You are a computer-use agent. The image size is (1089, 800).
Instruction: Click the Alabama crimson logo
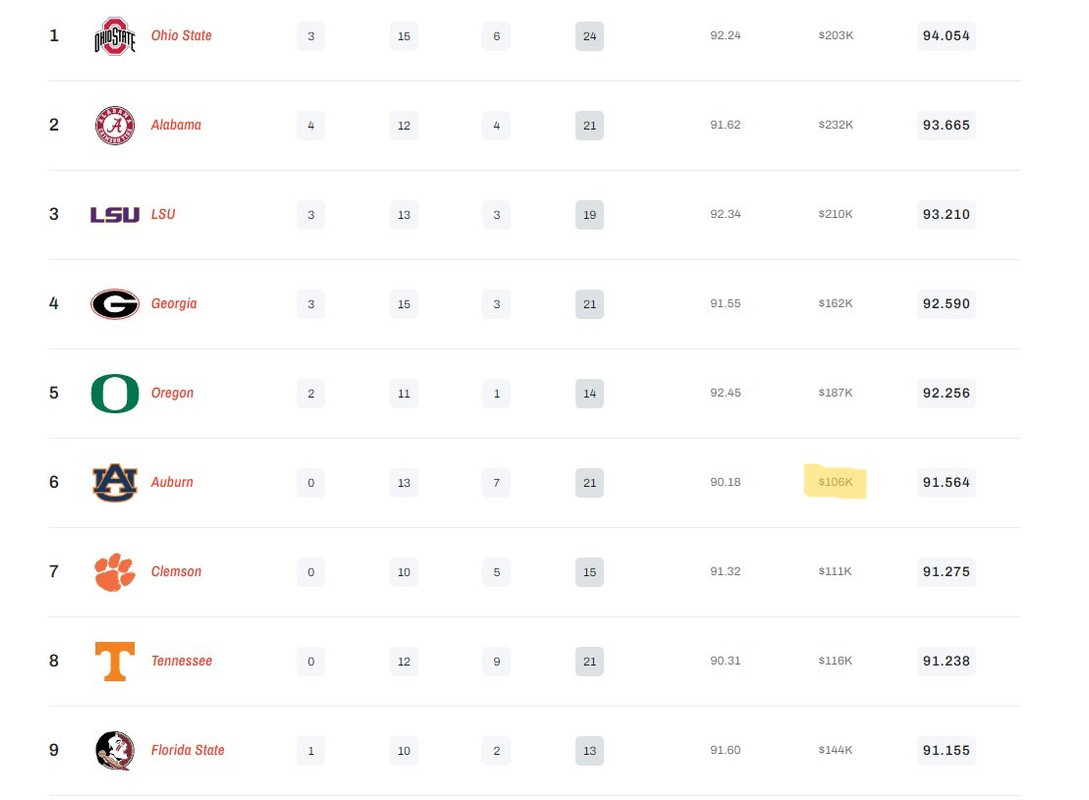pos(114,125)
